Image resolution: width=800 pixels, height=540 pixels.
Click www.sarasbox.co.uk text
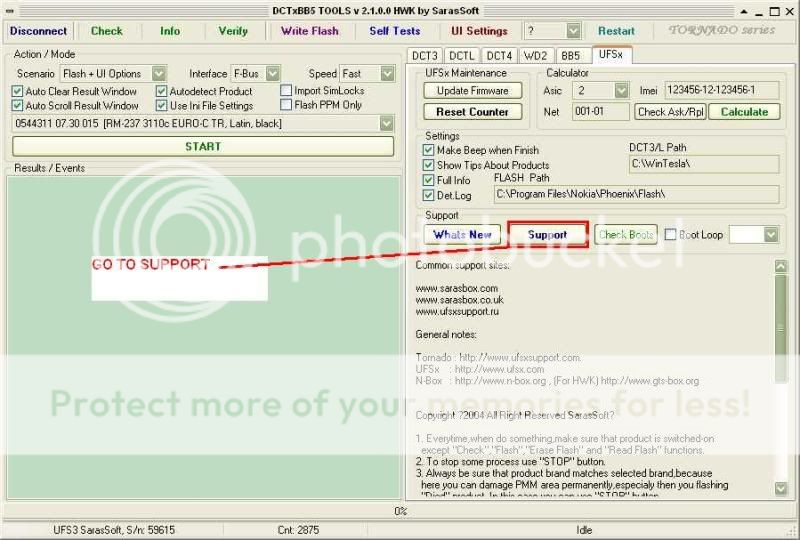[460, 300]
